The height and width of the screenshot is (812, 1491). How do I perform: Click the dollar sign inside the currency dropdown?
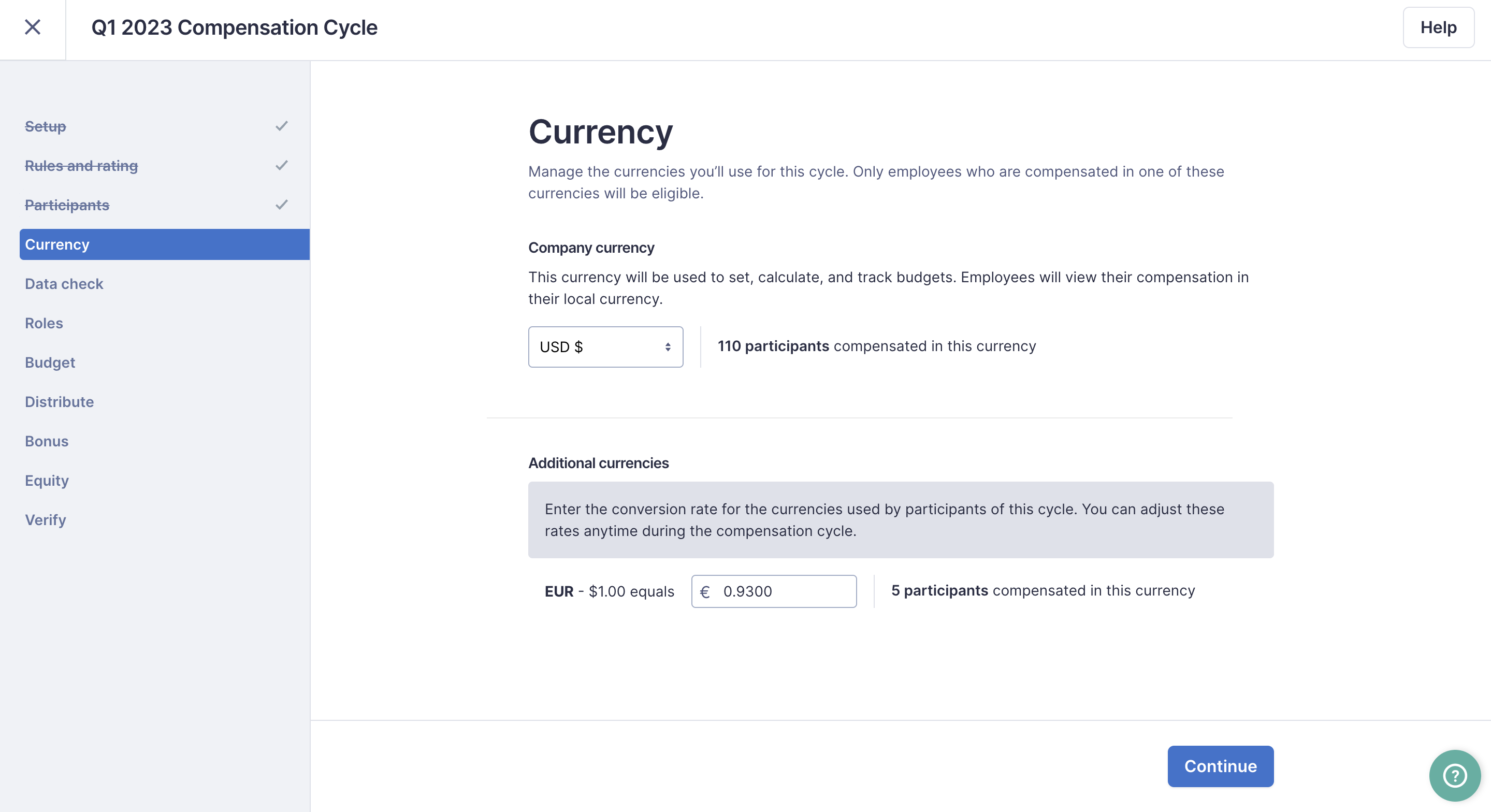coord(580,346)
